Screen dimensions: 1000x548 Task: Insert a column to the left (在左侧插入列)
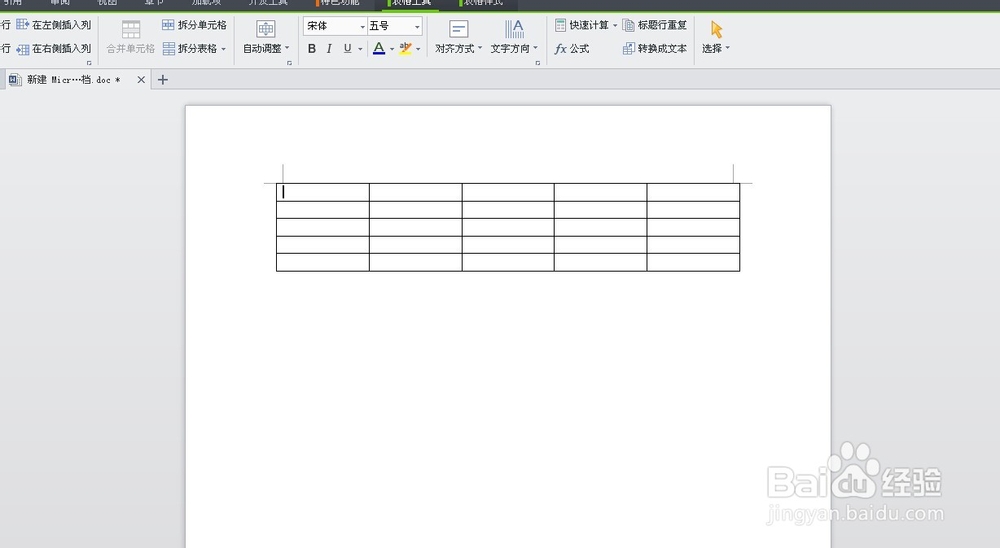pyautogui.click(x=54, y=25)
